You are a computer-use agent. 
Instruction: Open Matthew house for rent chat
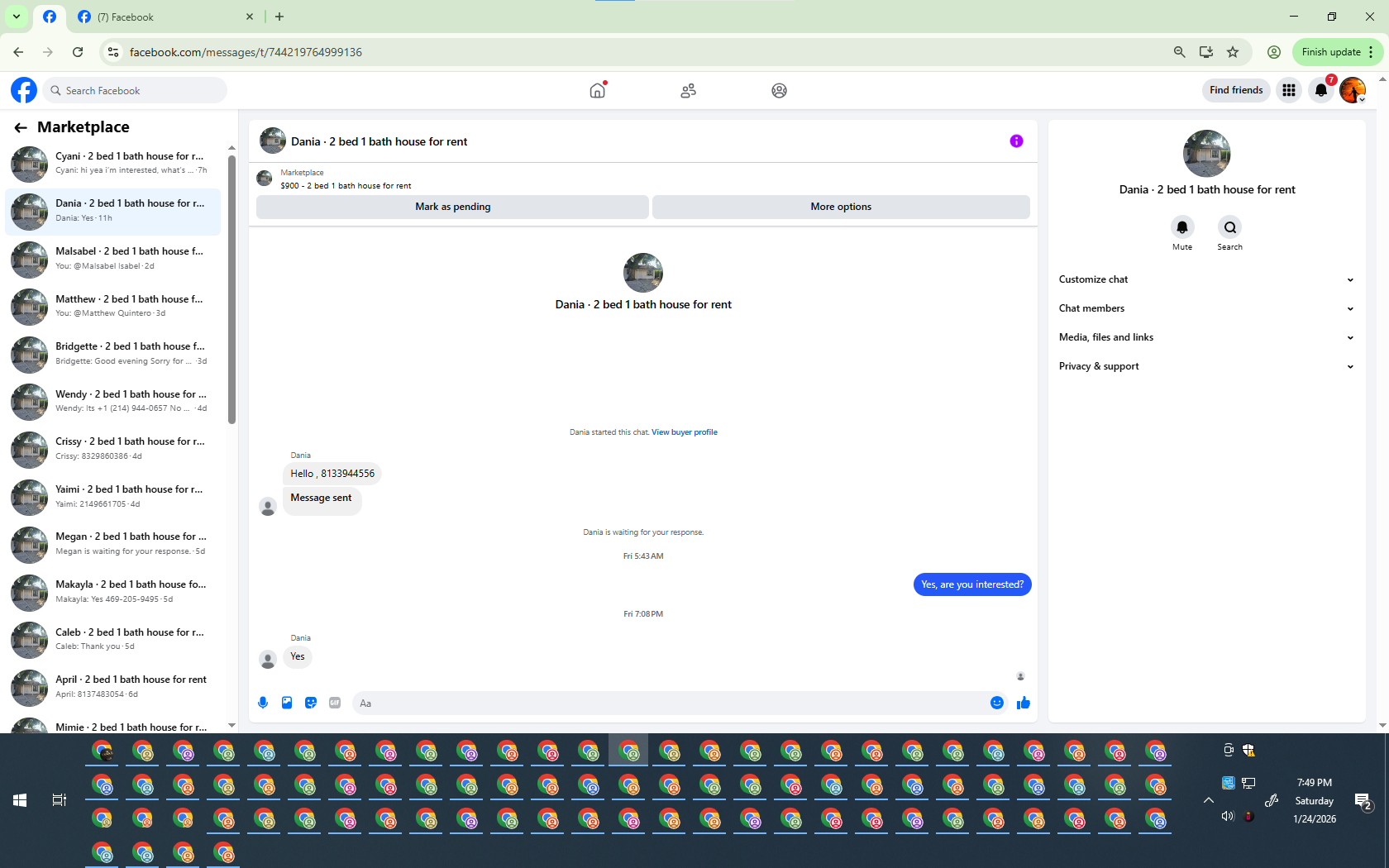(113, 307)
